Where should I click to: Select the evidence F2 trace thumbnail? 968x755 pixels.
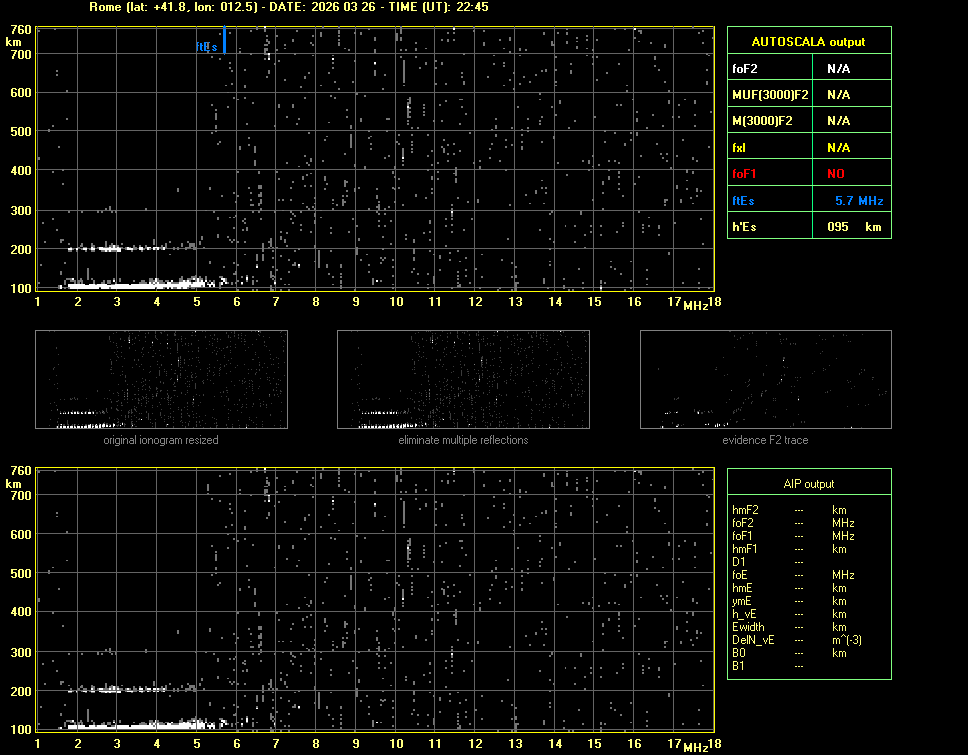(765, 380)
